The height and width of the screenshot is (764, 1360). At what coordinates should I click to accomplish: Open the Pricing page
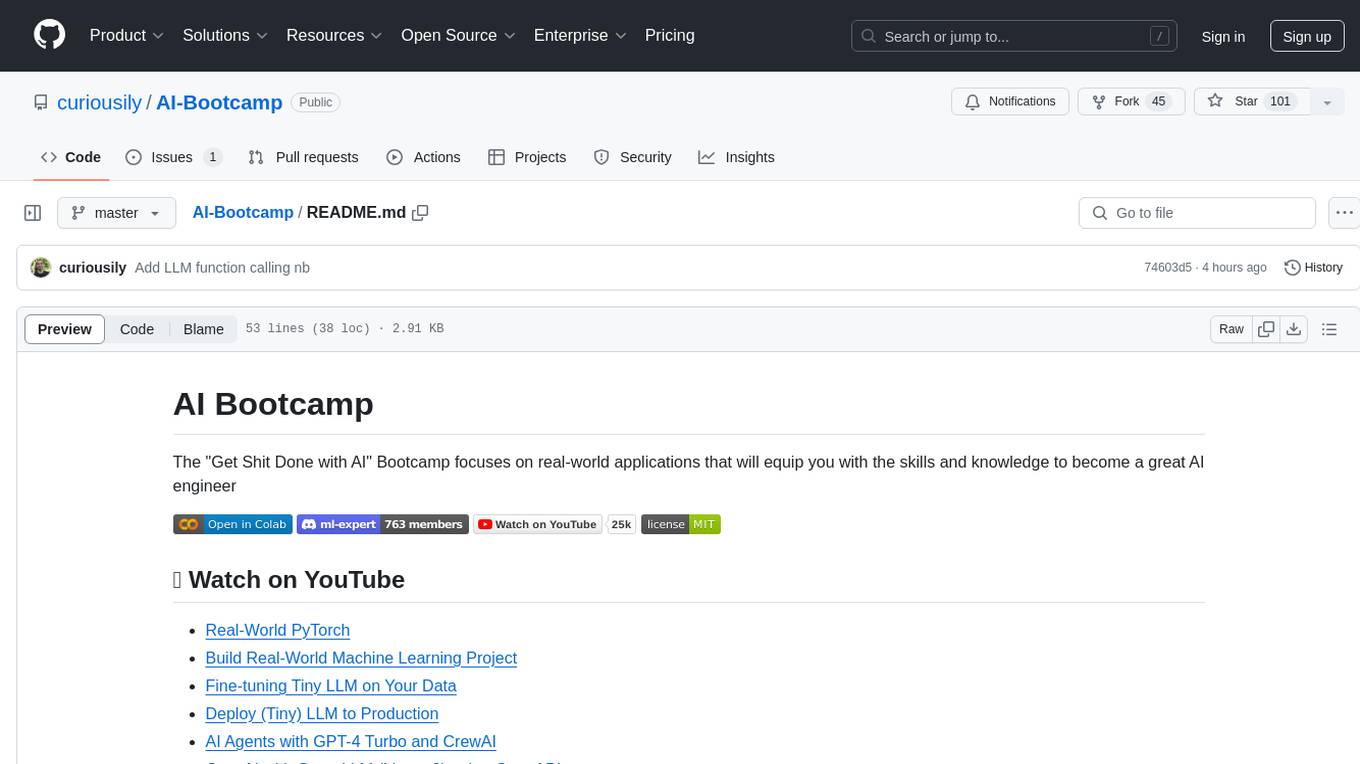click(670, 35)
